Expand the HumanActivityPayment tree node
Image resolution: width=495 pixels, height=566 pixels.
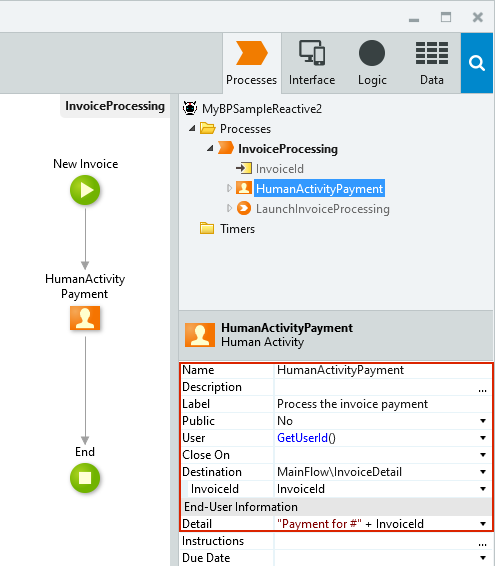[229, 188]
